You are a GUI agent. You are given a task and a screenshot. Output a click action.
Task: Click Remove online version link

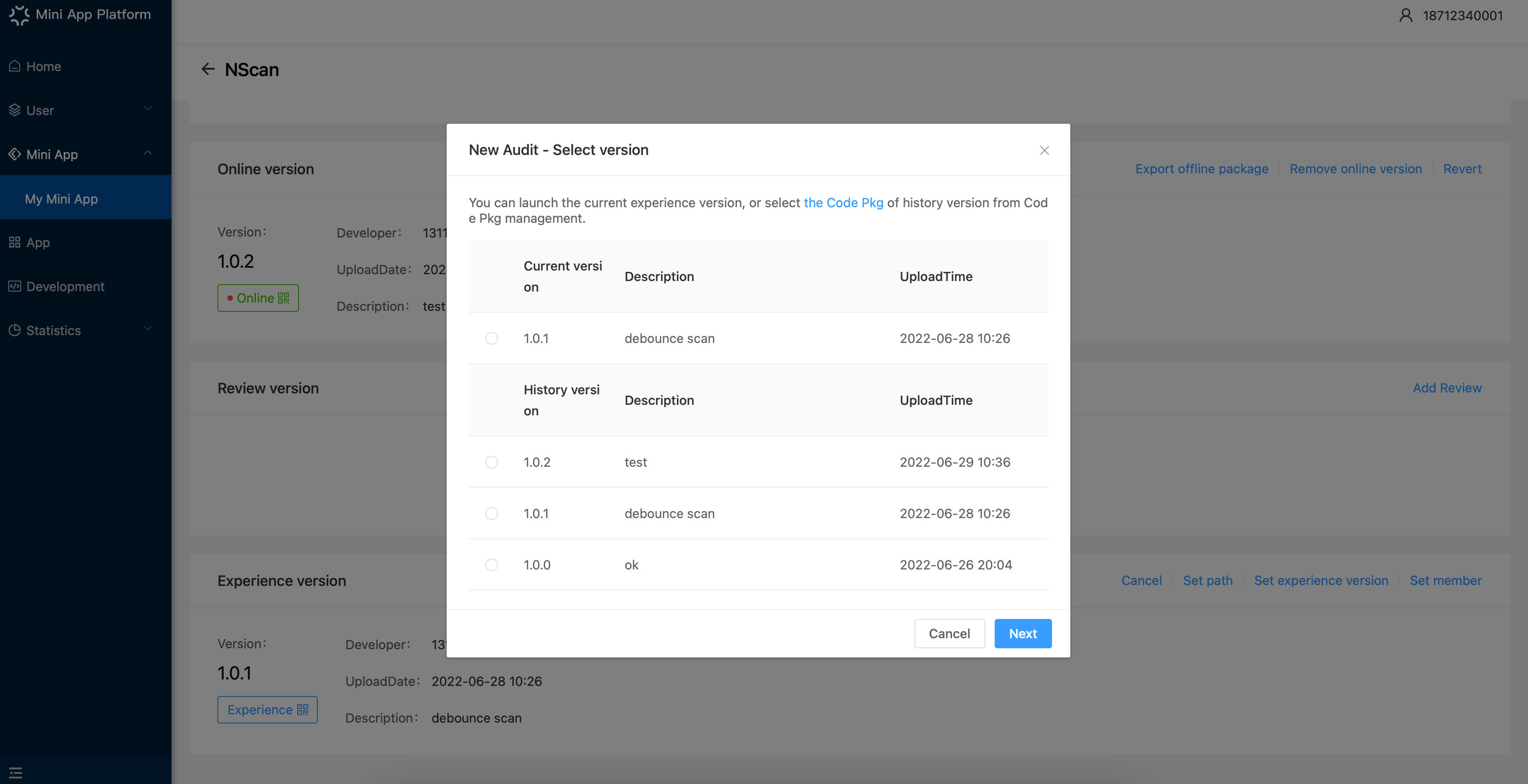tap(1356, 168)
